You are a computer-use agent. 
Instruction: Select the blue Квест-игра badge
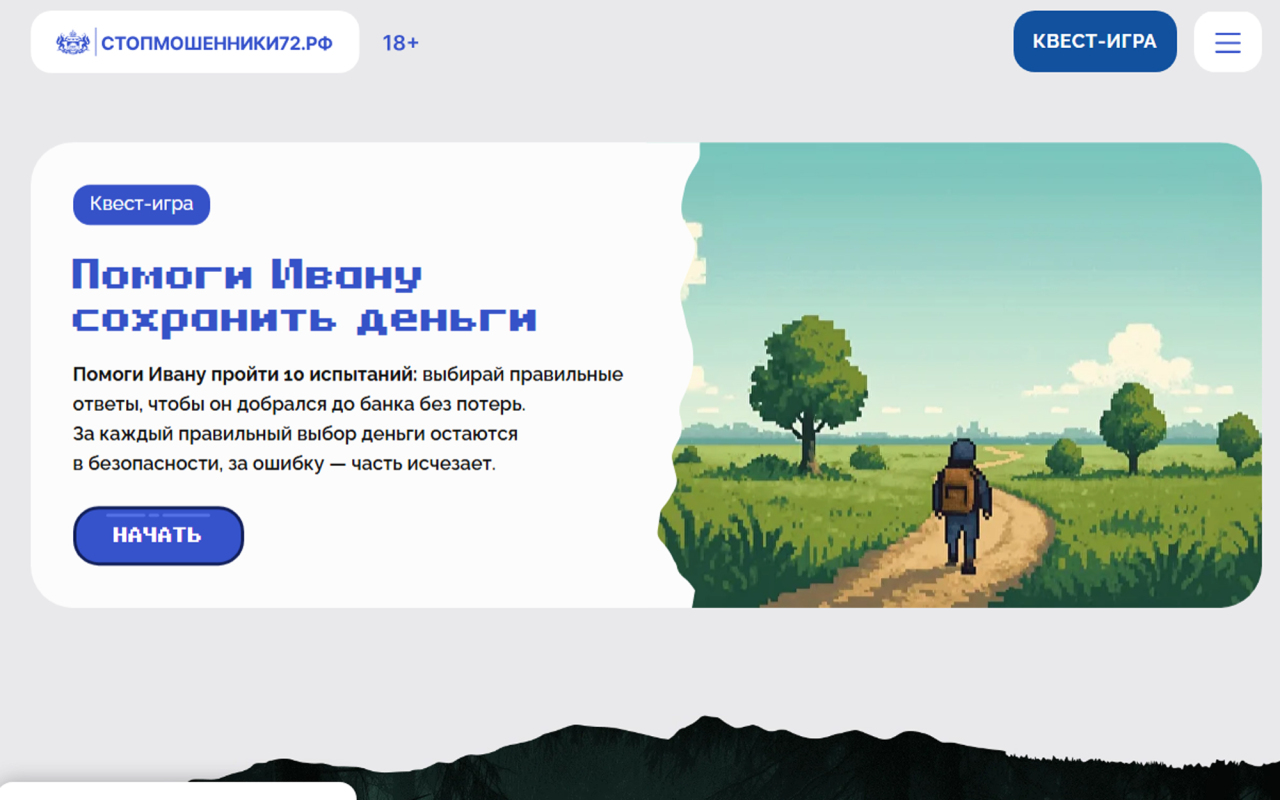[x=141, y=204]
